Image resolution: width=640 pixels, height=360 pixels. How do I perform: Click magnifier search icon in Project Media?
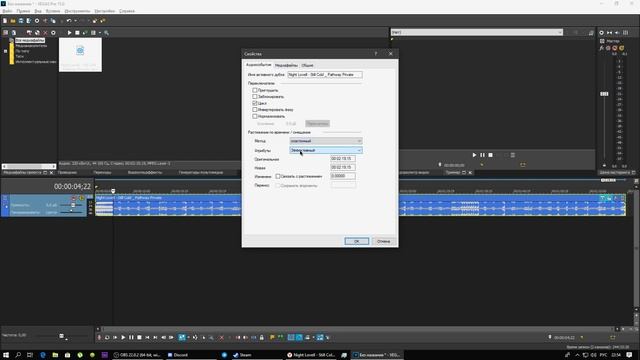point(106,33)
